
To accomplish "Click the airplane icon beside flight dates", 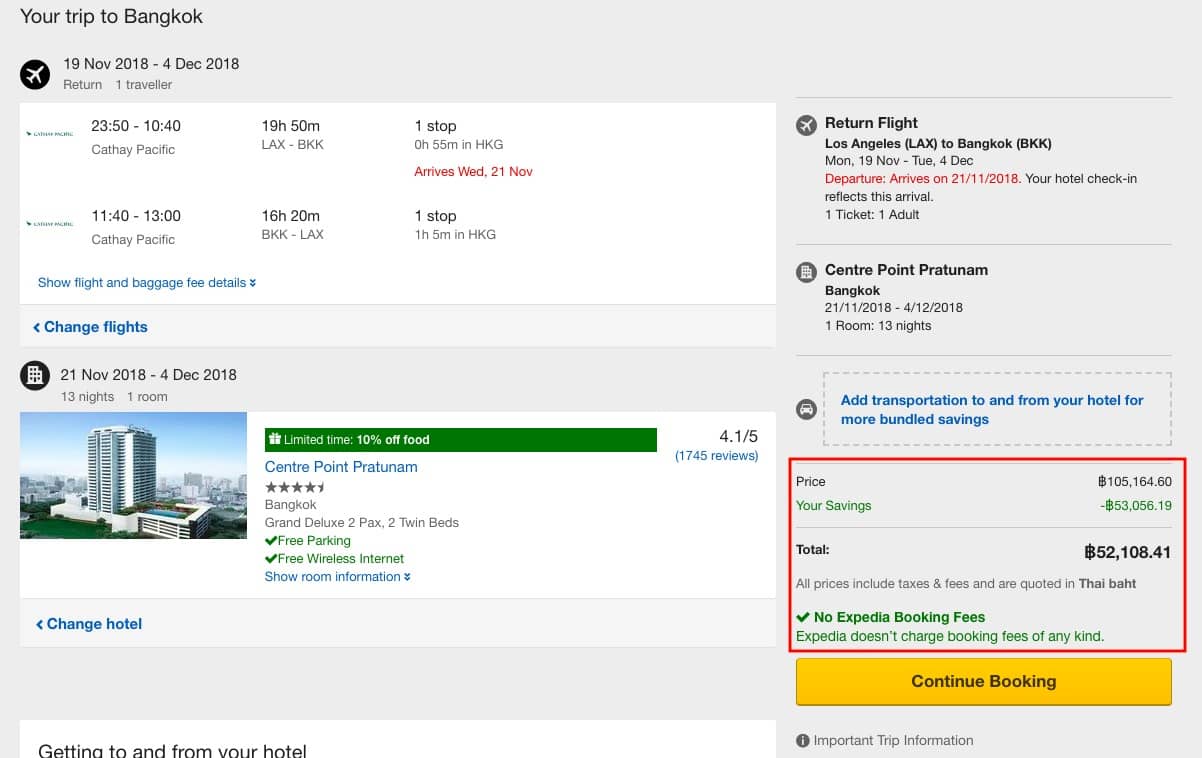I will point(35,74).
